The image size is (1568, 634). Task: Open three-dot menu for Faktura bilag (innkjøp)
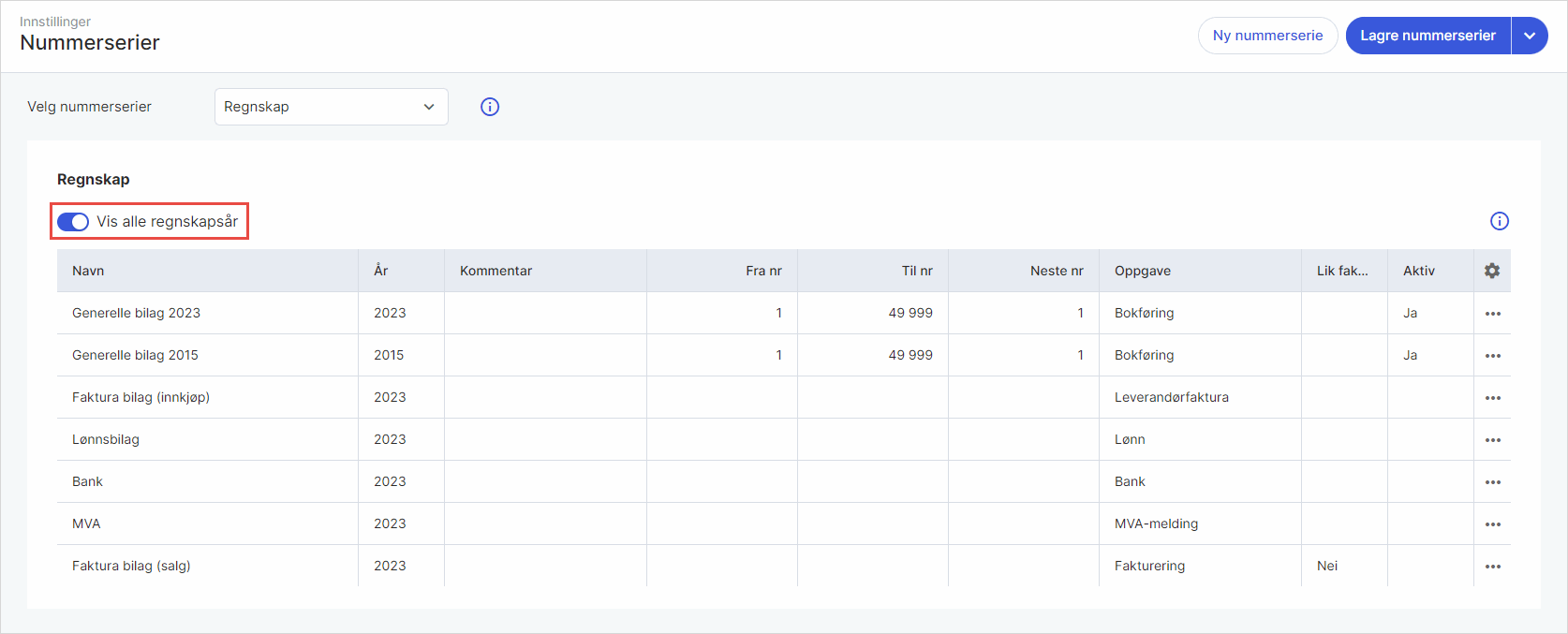(x=1493, y=398)
